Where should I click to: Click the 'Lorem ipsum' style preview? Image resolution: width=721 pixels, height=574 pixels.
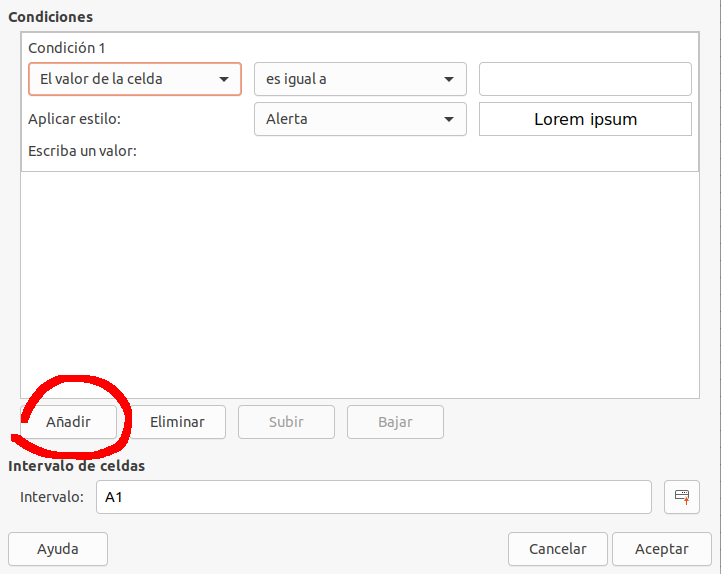tap(585, 119)
